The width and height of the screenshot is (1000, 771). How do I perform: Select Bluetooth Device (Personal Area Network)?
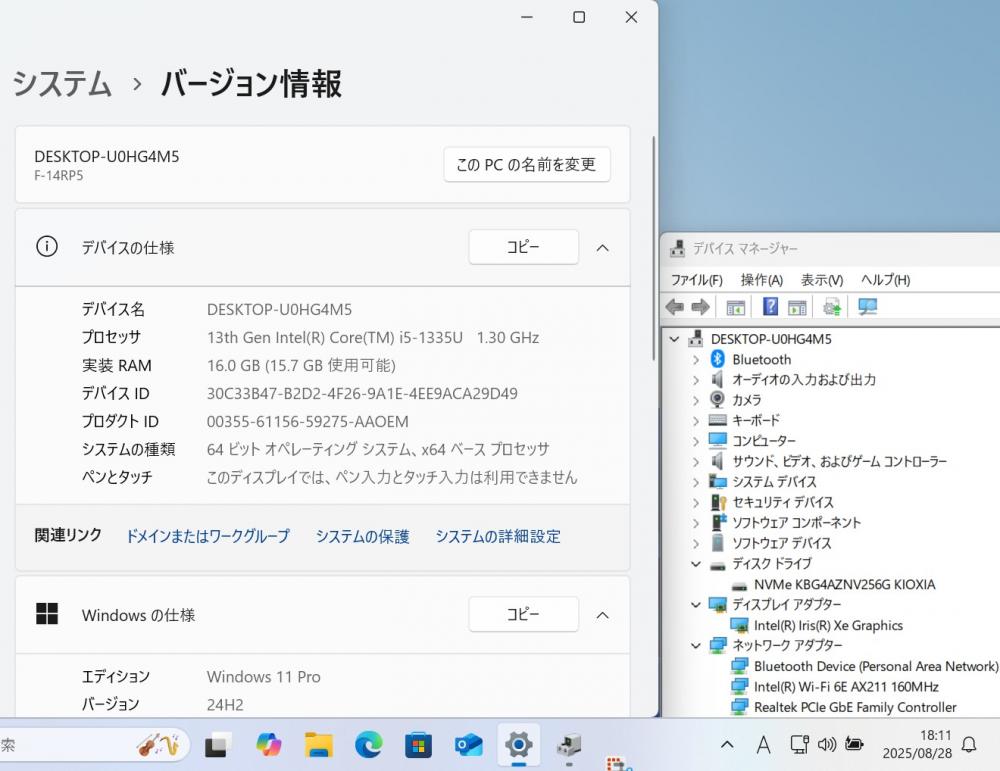[876, 666]
